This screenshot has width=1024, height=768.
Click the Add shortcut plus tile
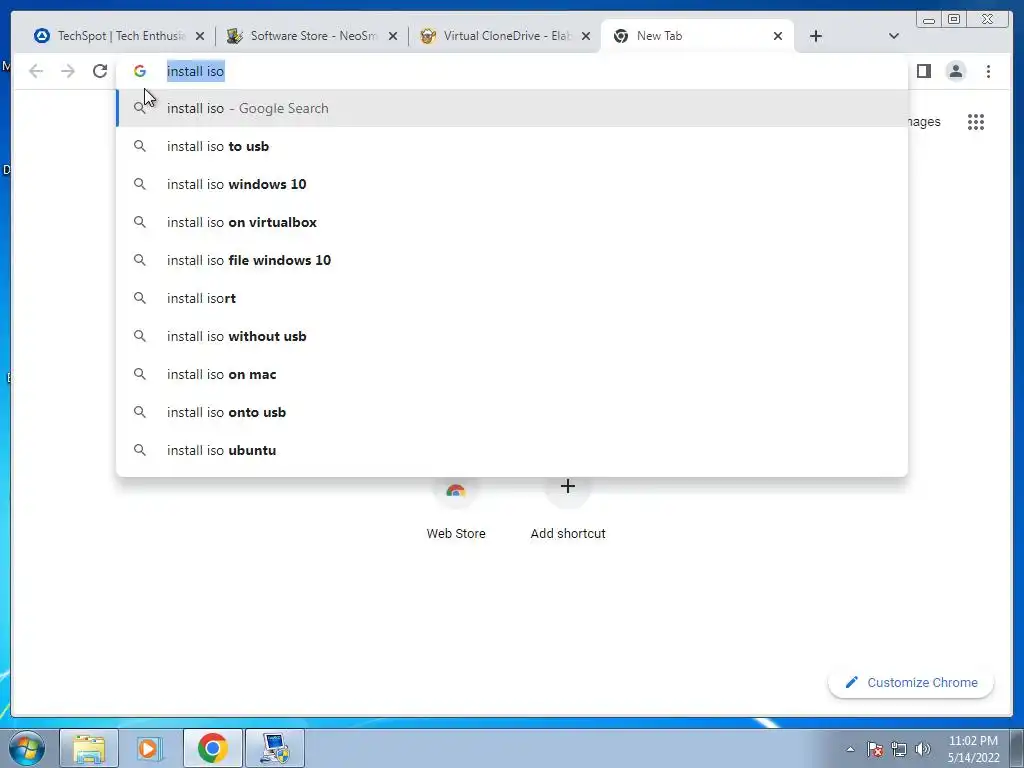[x=568, y=509]
